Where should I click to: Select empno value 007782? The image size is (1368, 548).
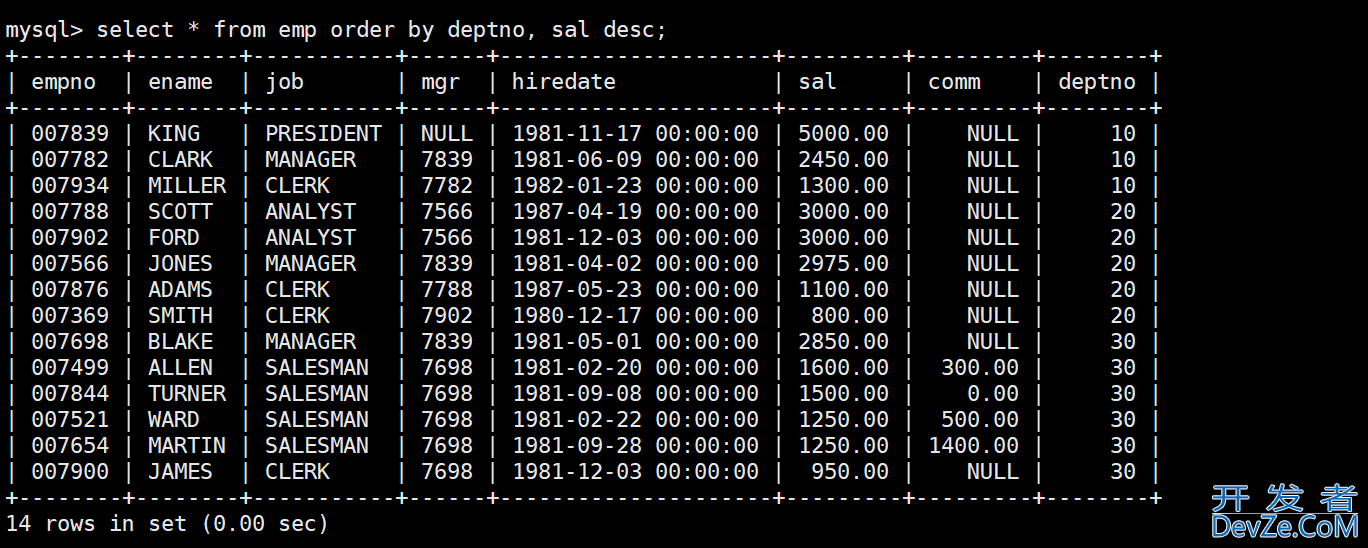(x=70, y=159)
